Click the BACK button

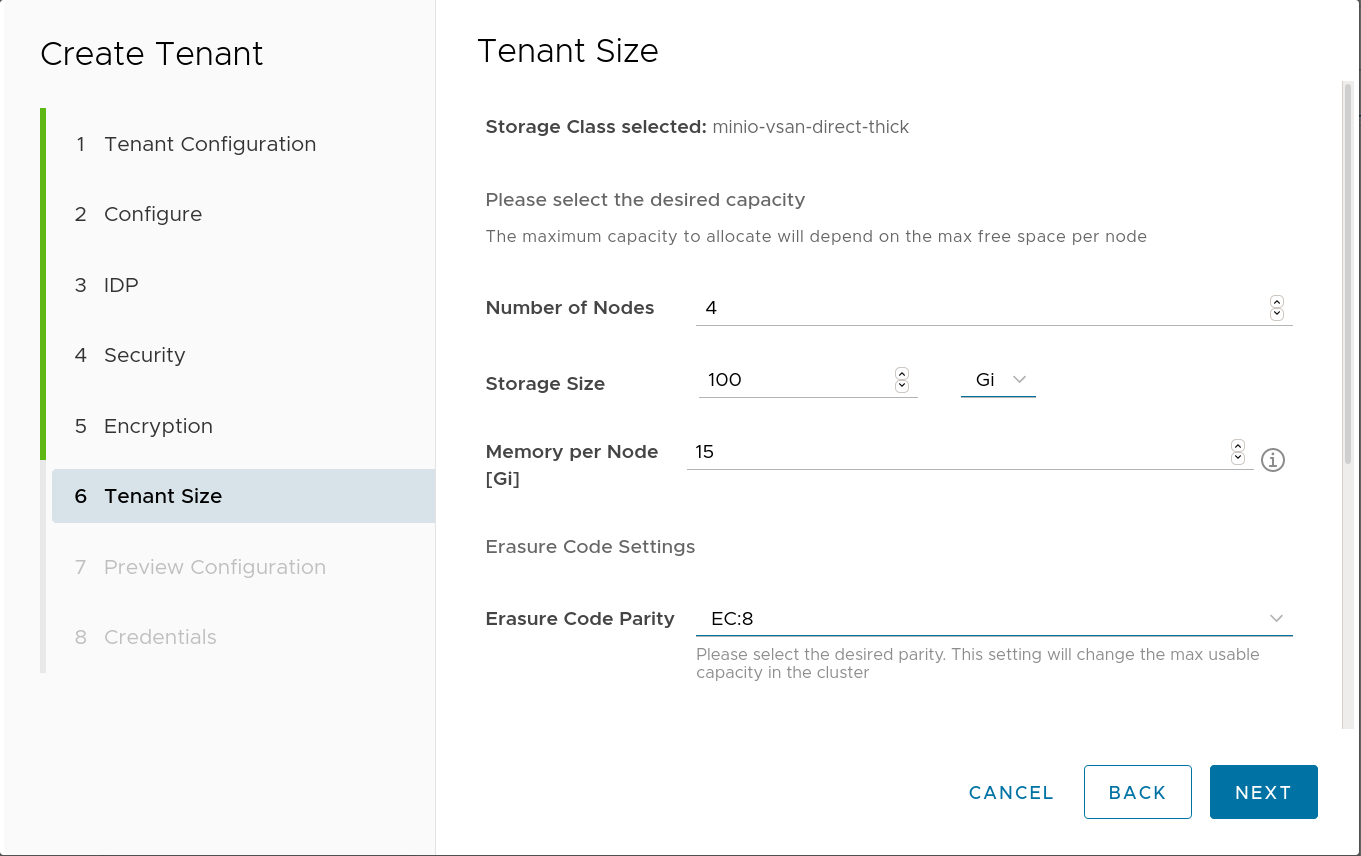pos(1137,791)
